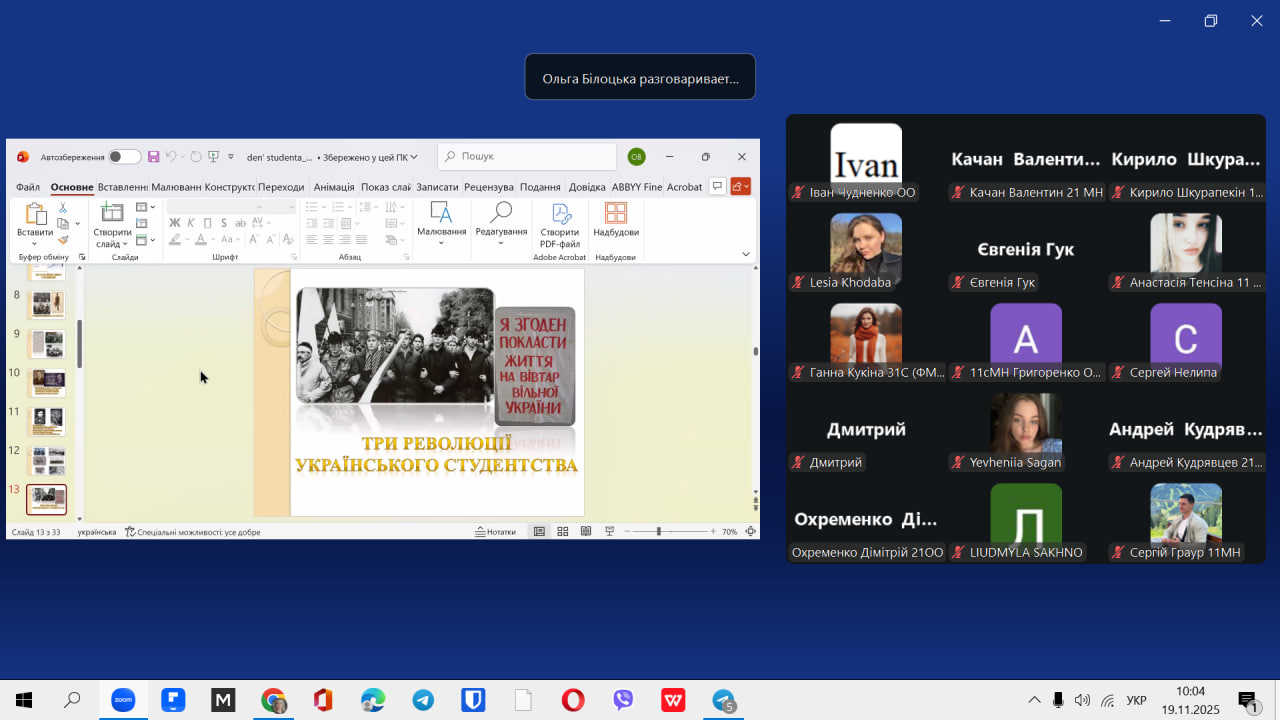Click the Спеціальні можливості accessibility status
The width and height of the screenshot is (1280, 720).
[193, 532]
